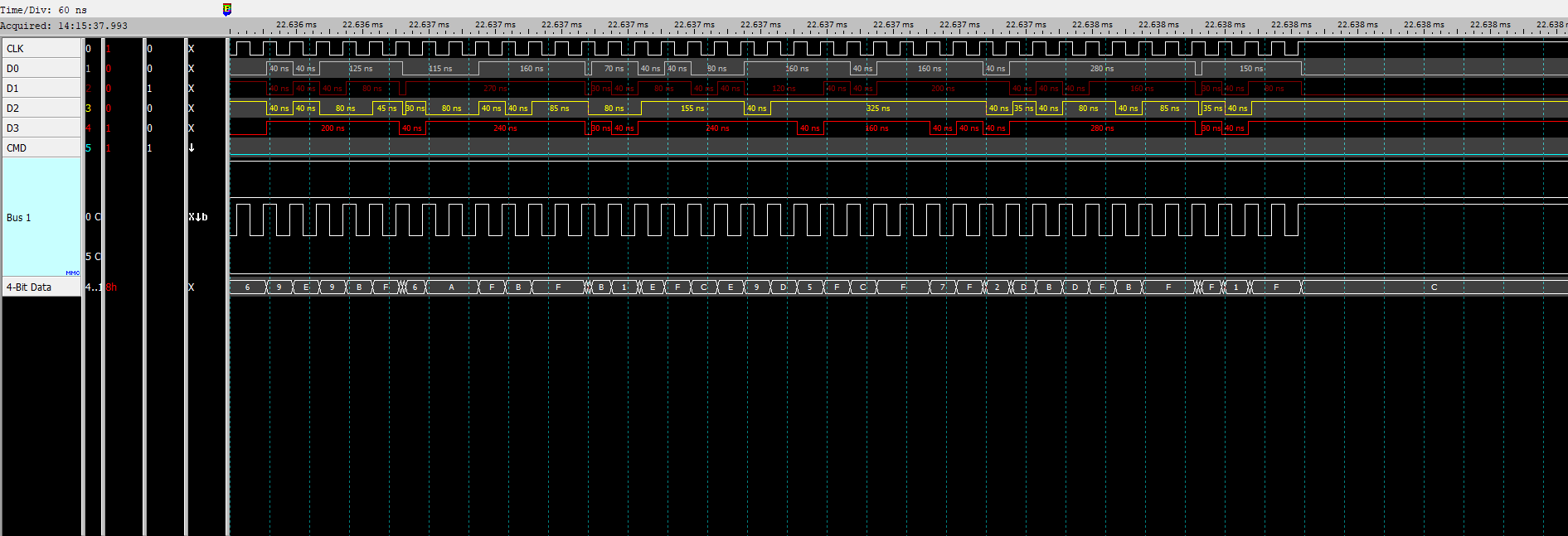Click the MMC decoder tag in Bus 1
The height and width of the screenshot is (536, 1568).
[x=73, y=273]
